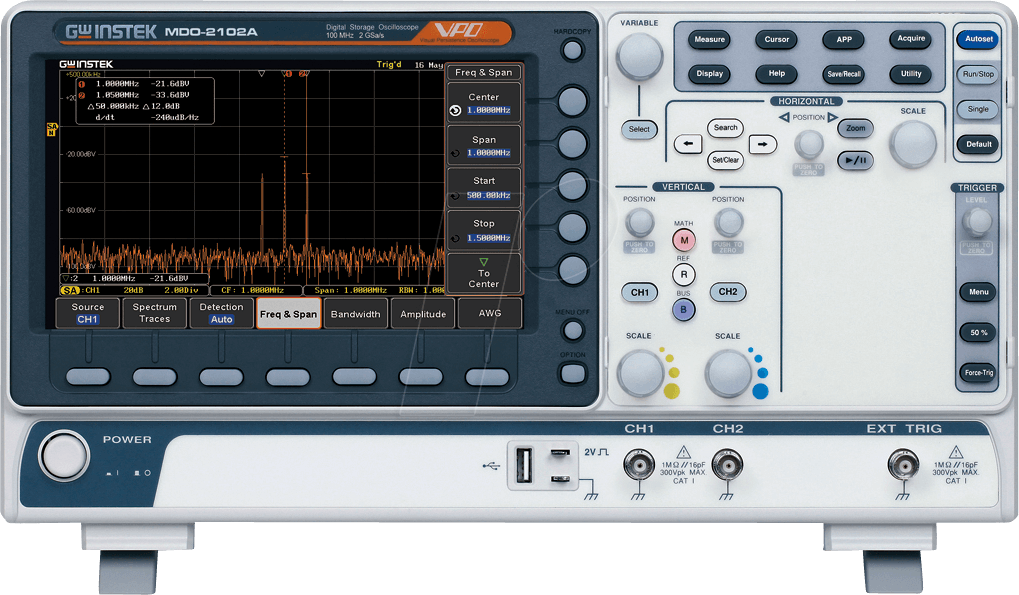The width and height of the screenshot is (1019, 595).
Task: Select the Bandwidth menu tab
Action: point(355,313)
